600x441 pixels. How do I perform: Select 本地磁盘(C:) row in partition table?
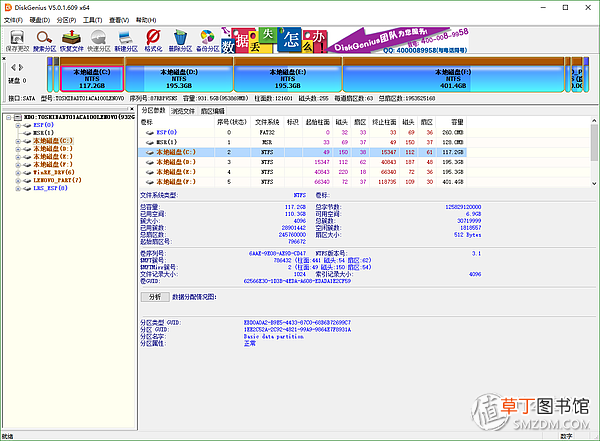click(302, 152)
